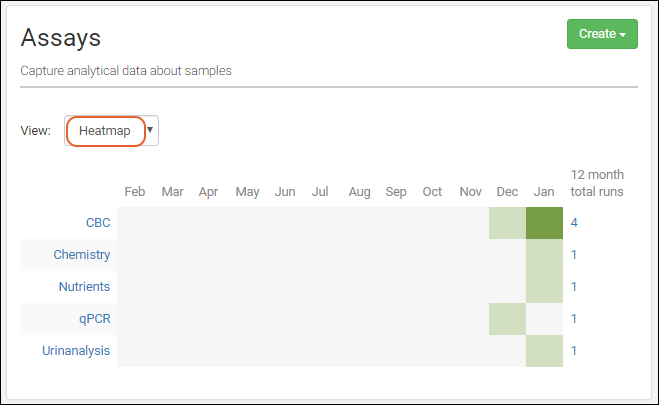The width and height of the screenshot is (659, 405).
Task: Click the dark green CBC January cell
Action: coord(544,223)
